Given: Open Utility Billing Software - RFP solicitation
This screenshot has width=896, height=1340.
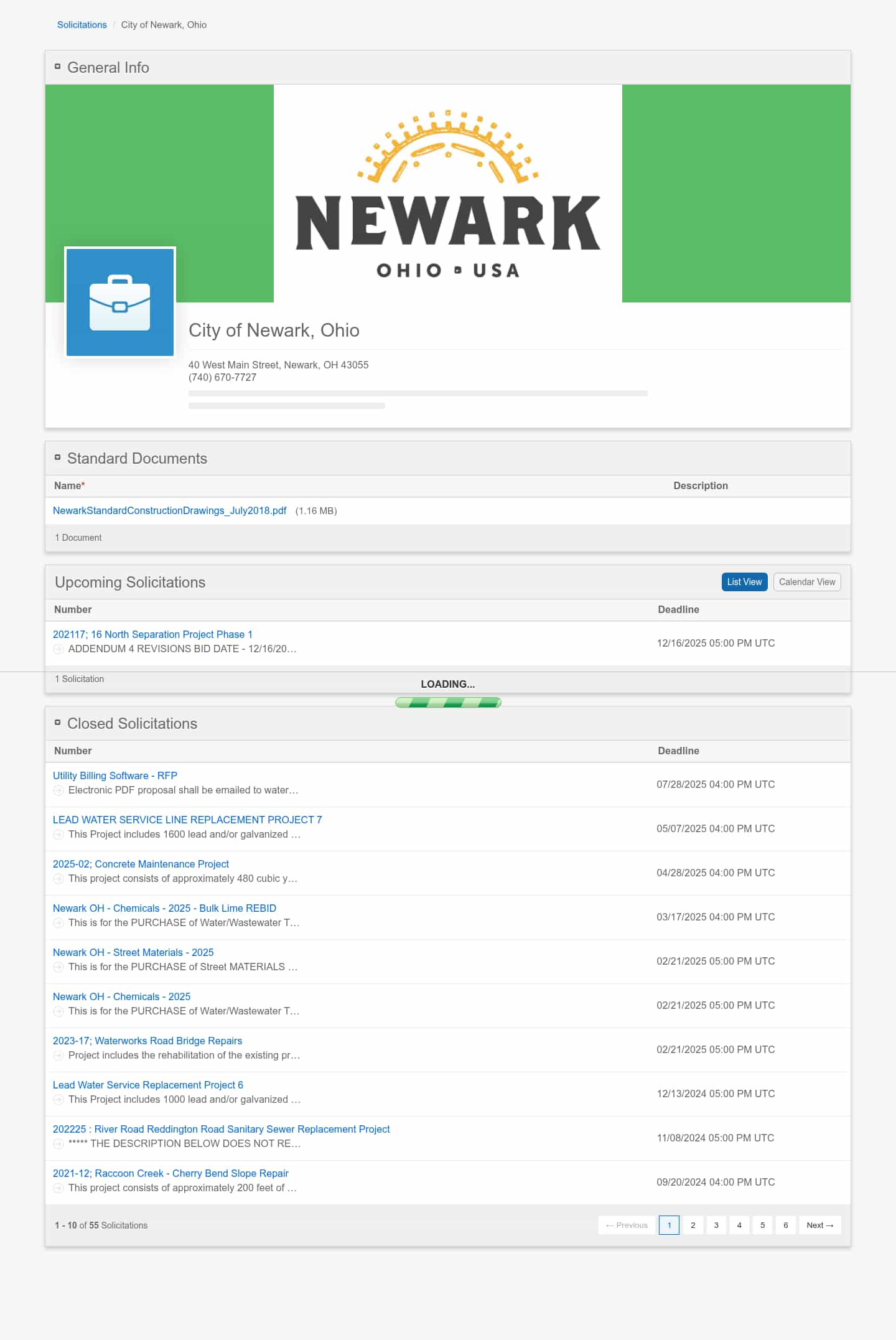Looking at the screenshot, I should pos(115,775).
